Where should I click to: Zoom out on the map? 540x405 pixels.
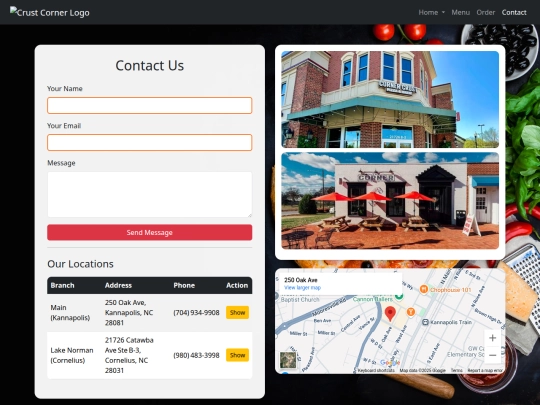[x=492, y=355]
